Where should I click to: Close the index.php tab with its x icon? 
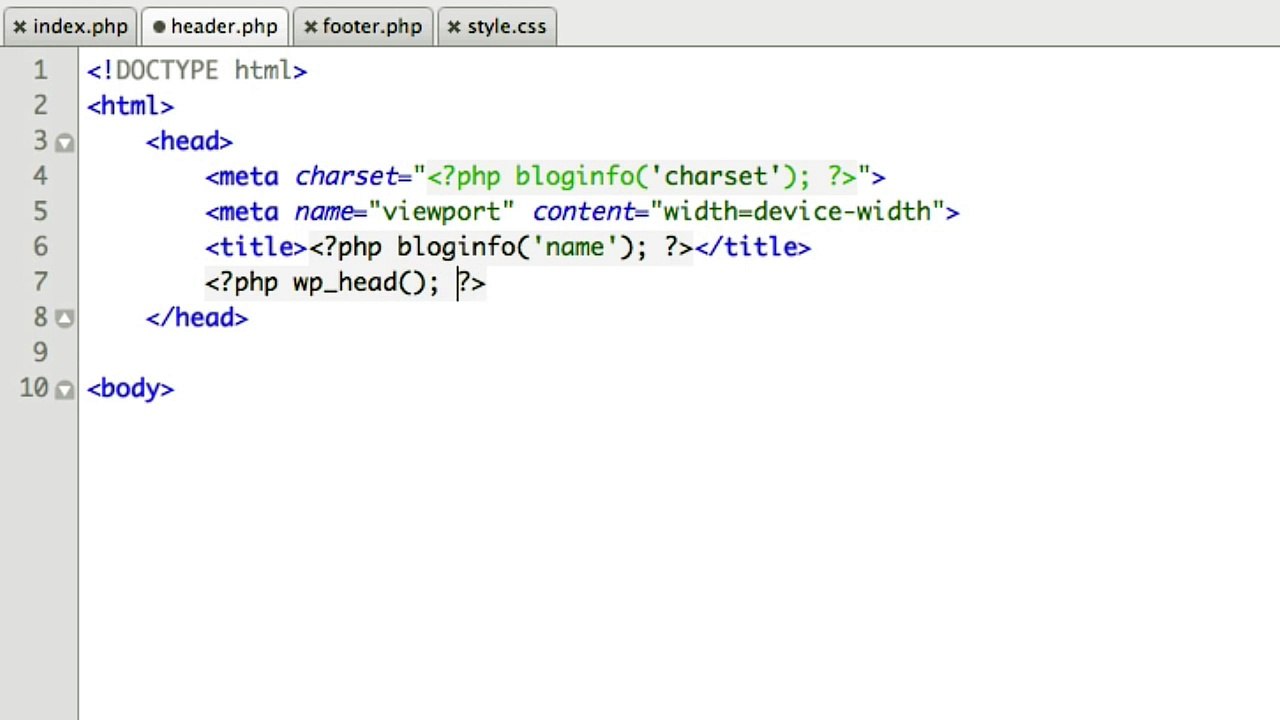[x=19, y=27]
